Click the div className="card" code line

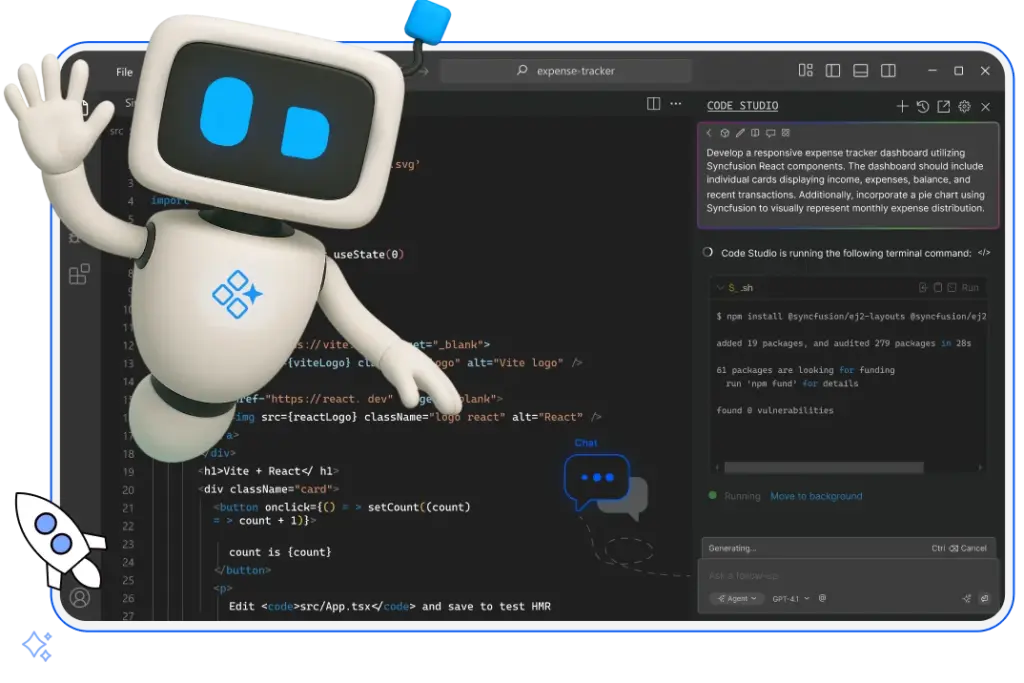click(269, 489)
